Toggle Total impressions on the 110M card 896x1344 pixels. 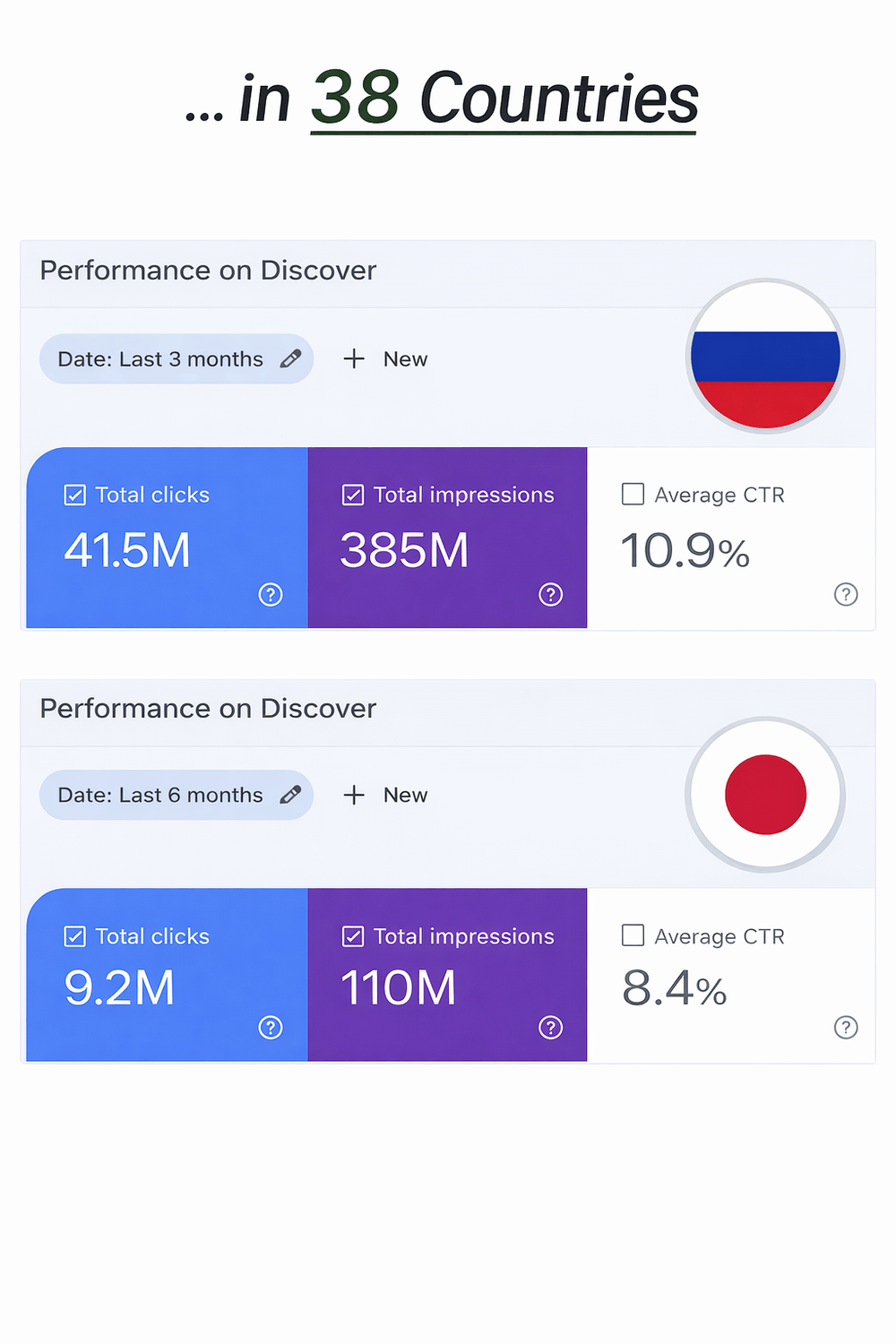[x=353, y=937]
